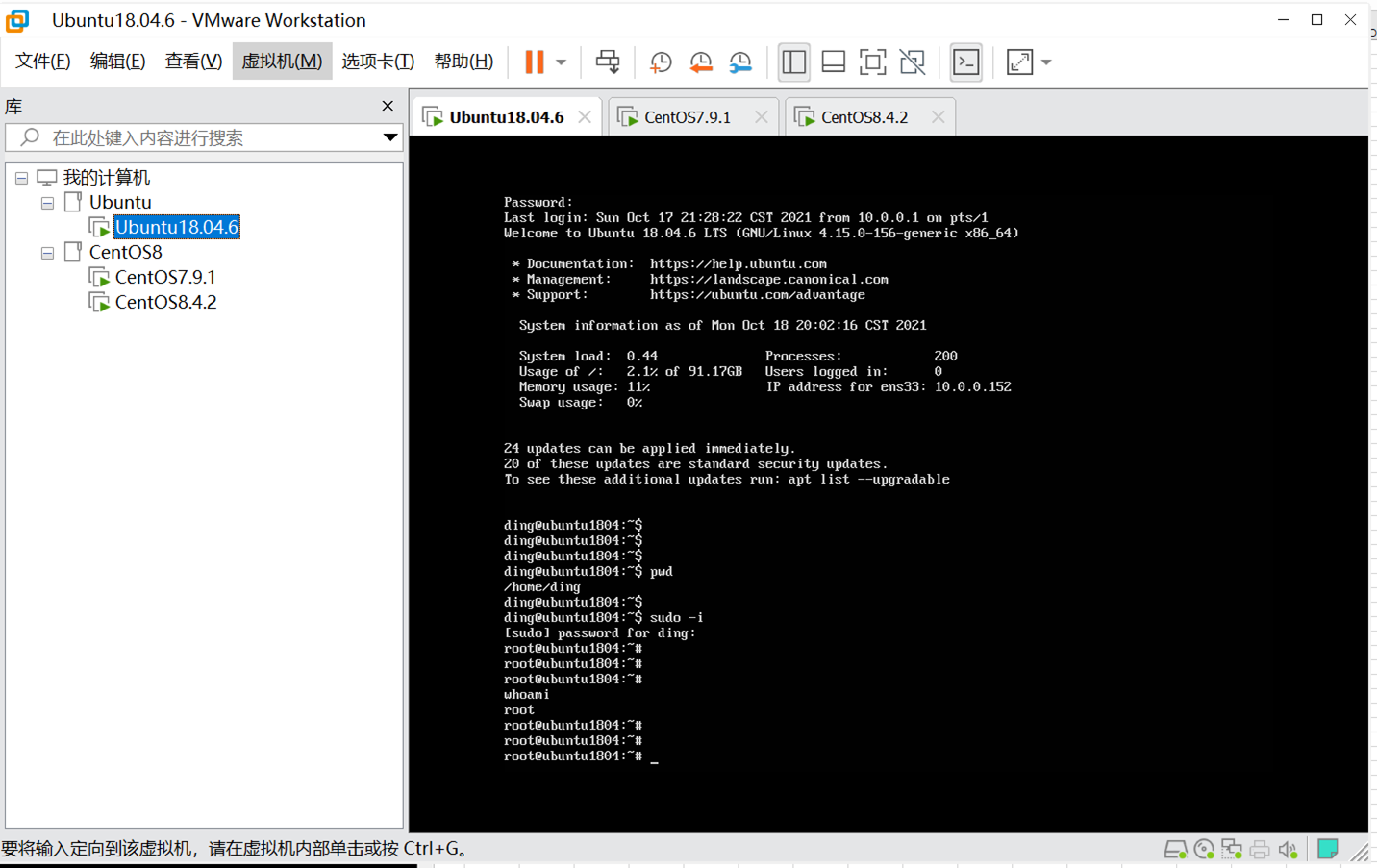The width and height of the screenshot is (1377, 868).
Task: Click the network adapter status icon
Action: [1232, 850]
